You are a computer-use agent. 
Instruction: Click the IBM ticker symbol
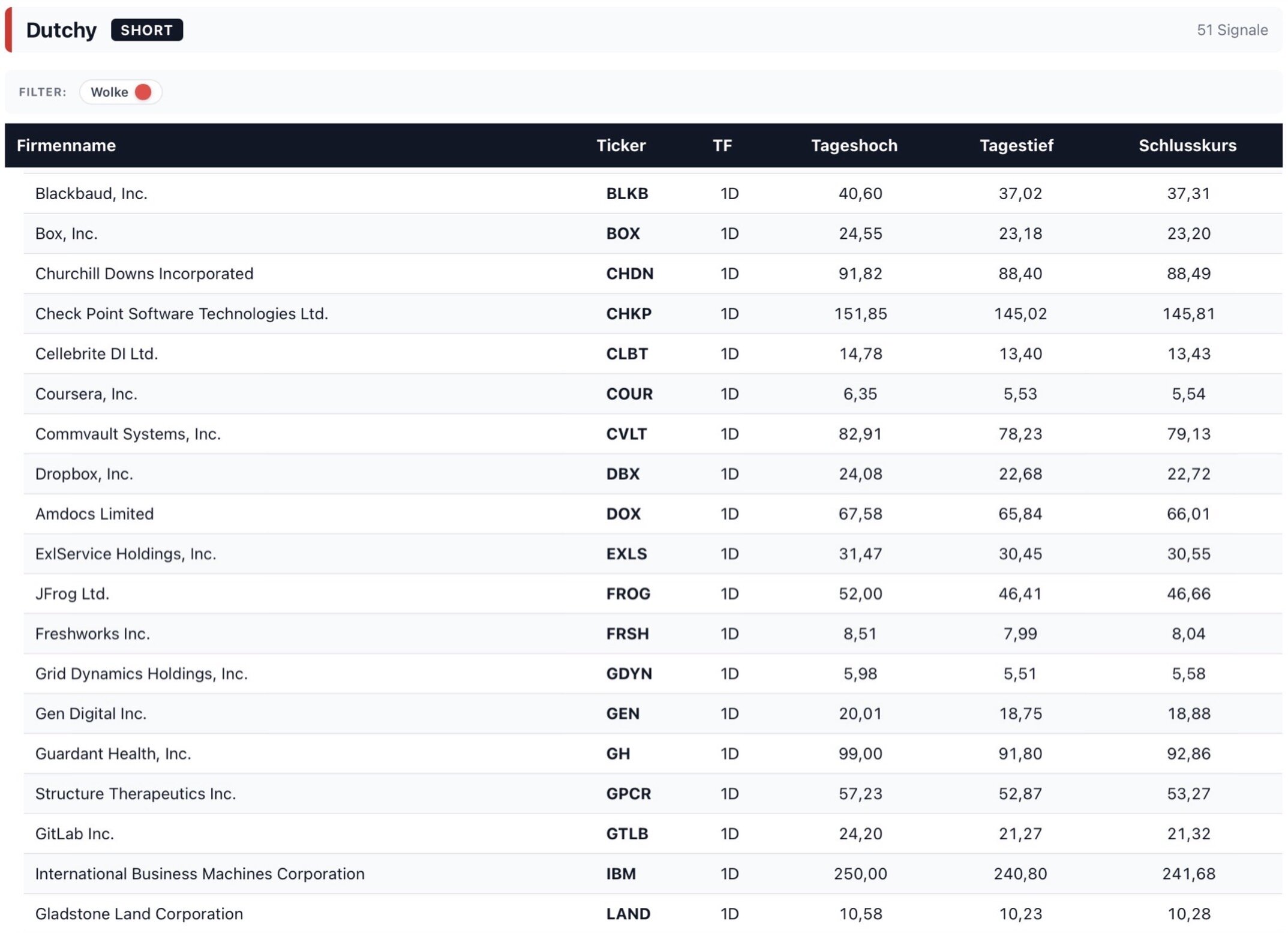tap(620, 874)
